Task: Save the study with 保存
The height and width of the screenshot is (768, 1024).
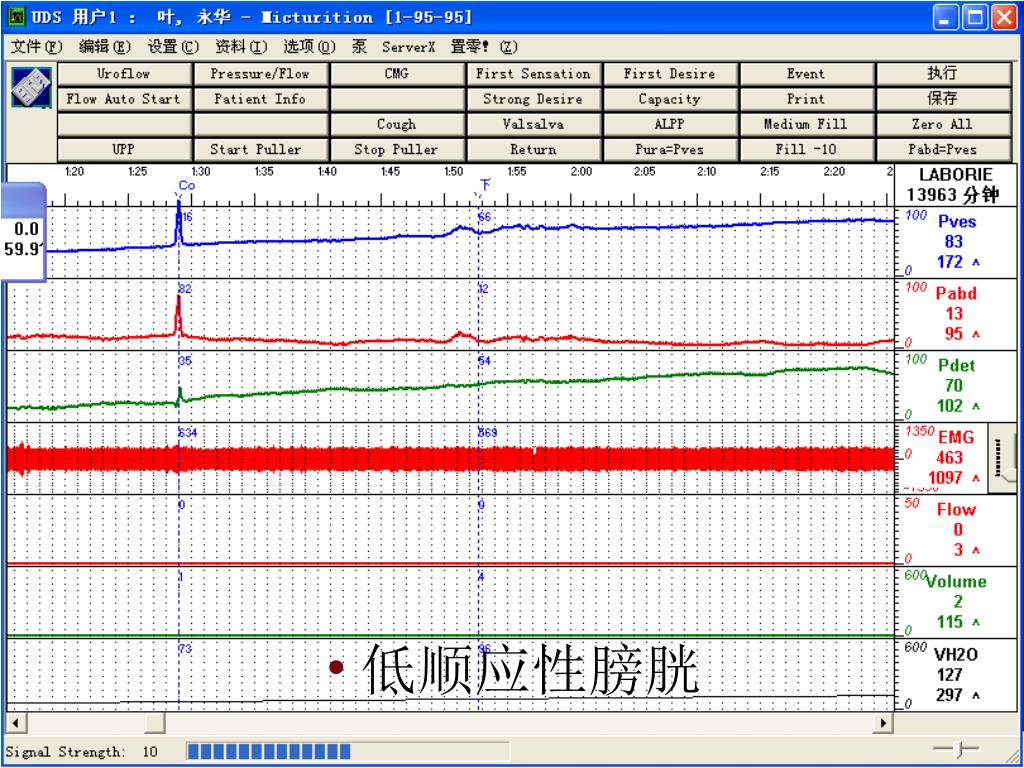Action: (944, 99)
